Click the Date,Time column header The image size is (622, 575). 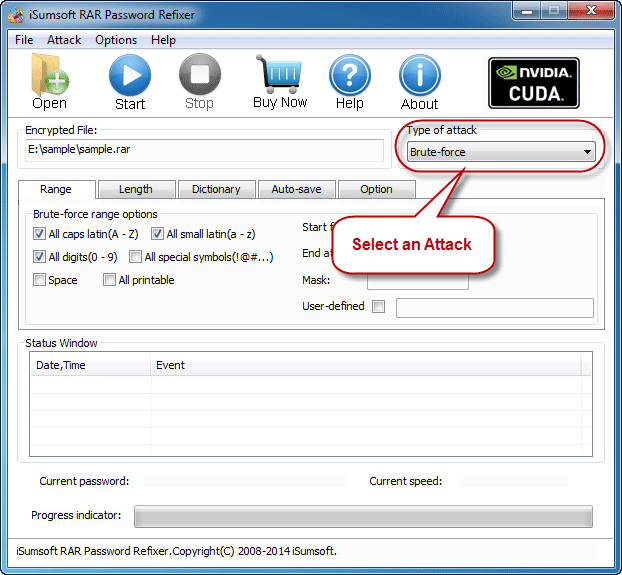click(90, 365)
